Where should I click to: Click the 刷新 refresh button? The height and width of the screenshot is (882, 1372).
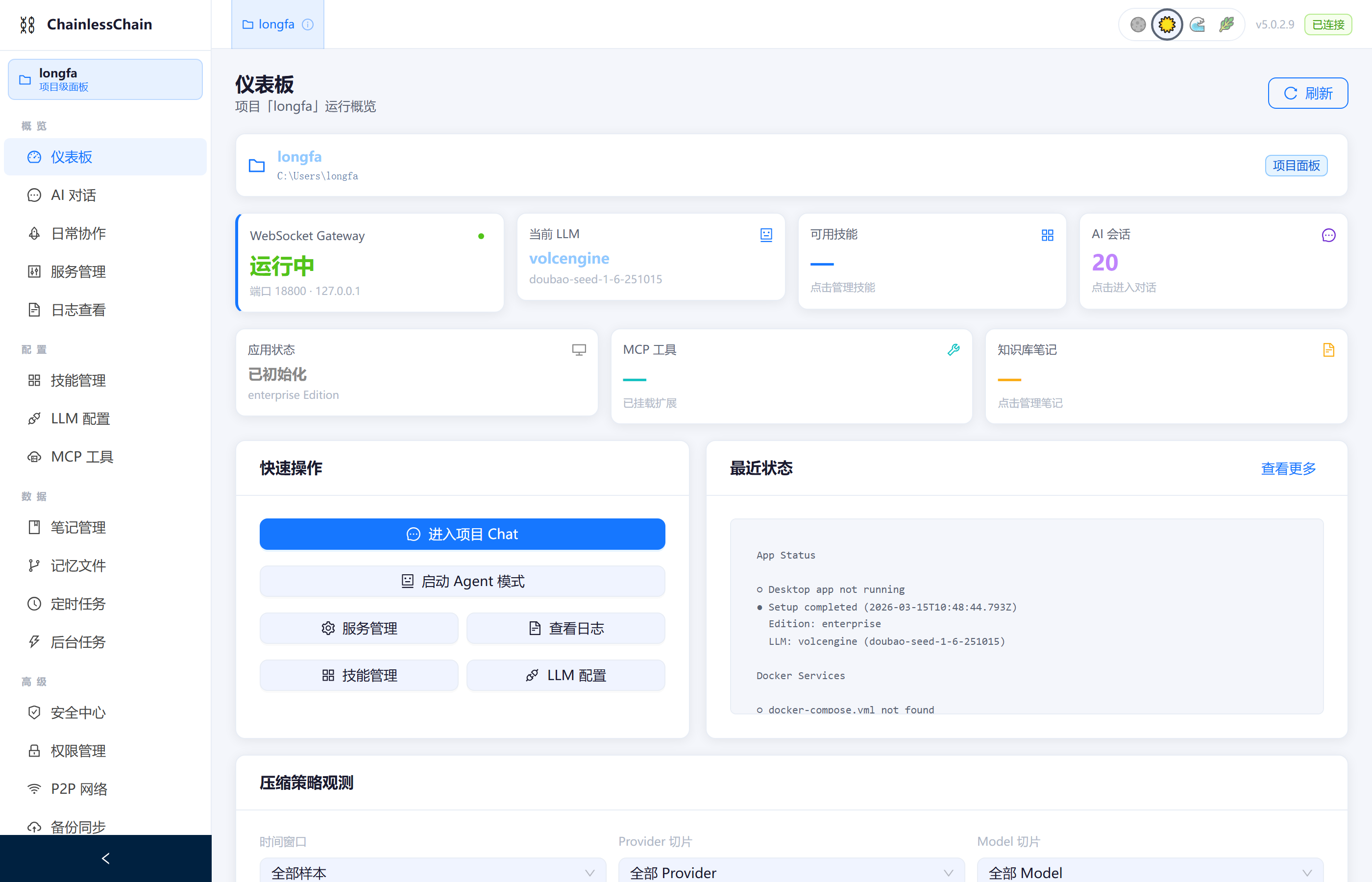pos(1308,93)
